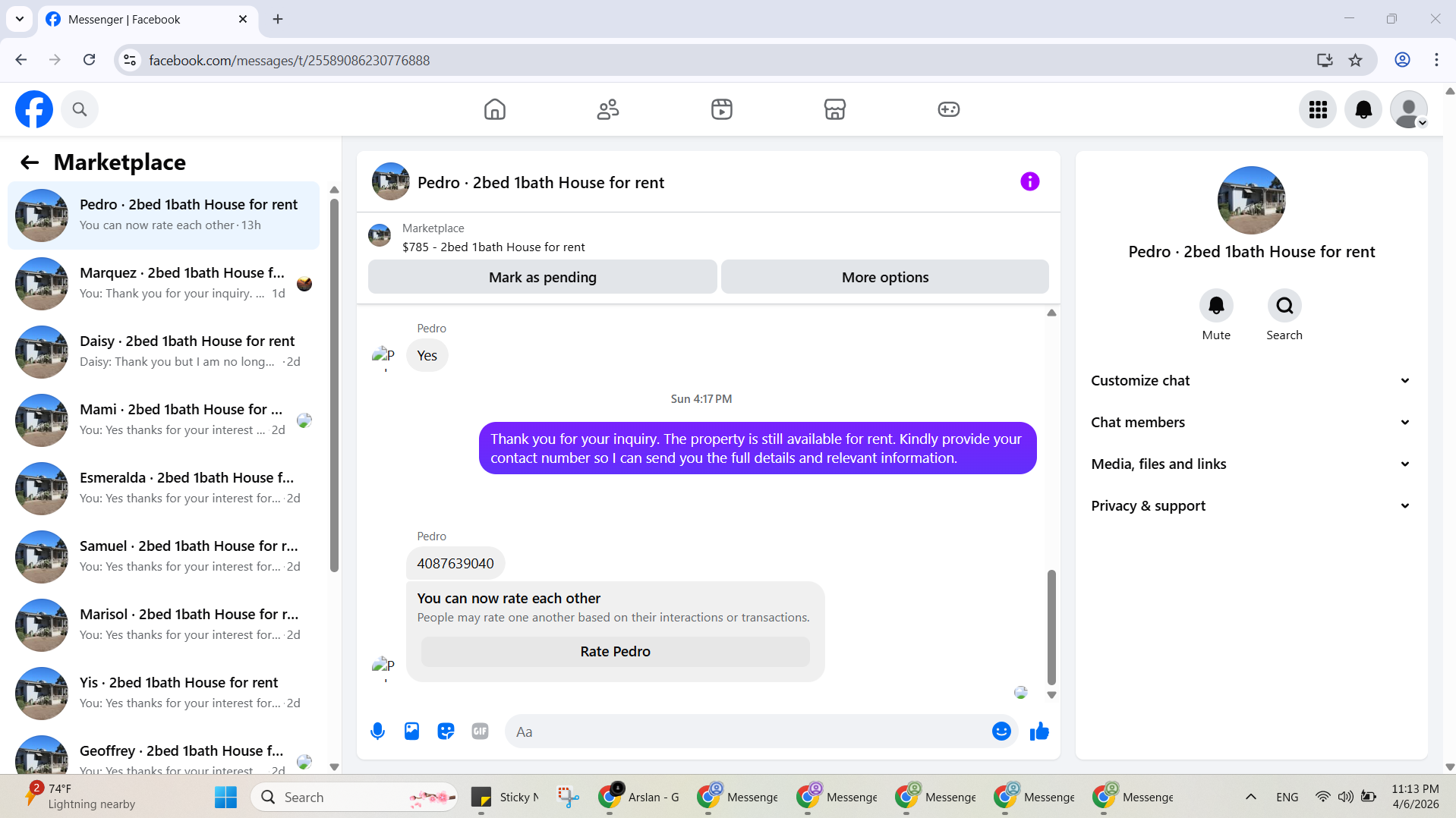The width and height of the screenshot is (1456, 818).
Task: Expand Customize chat section
Action: pos(1251,380)
